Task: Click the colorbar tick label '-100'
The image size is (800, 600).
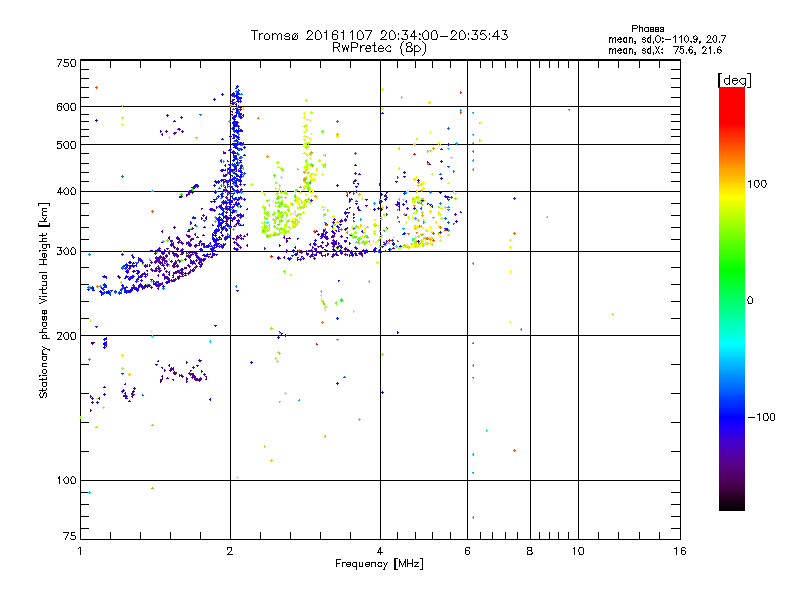Action: click(761, 417)
